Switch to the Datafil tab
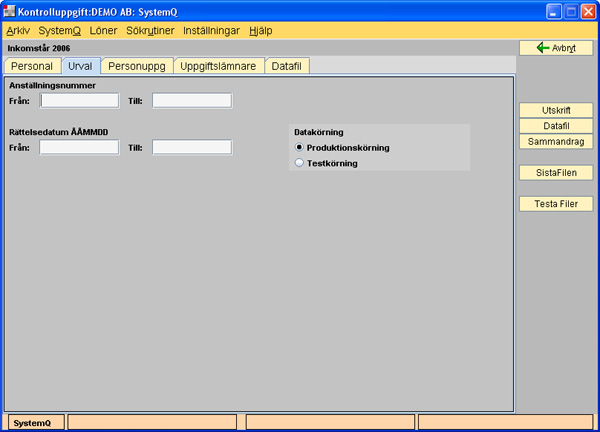 [289, 66]
